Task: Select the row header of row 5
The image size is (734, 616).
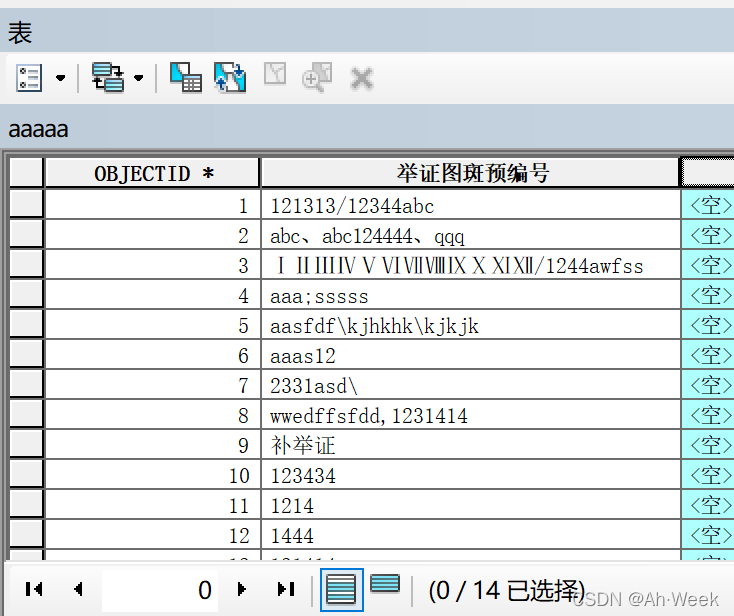Action: pos(26,323)
